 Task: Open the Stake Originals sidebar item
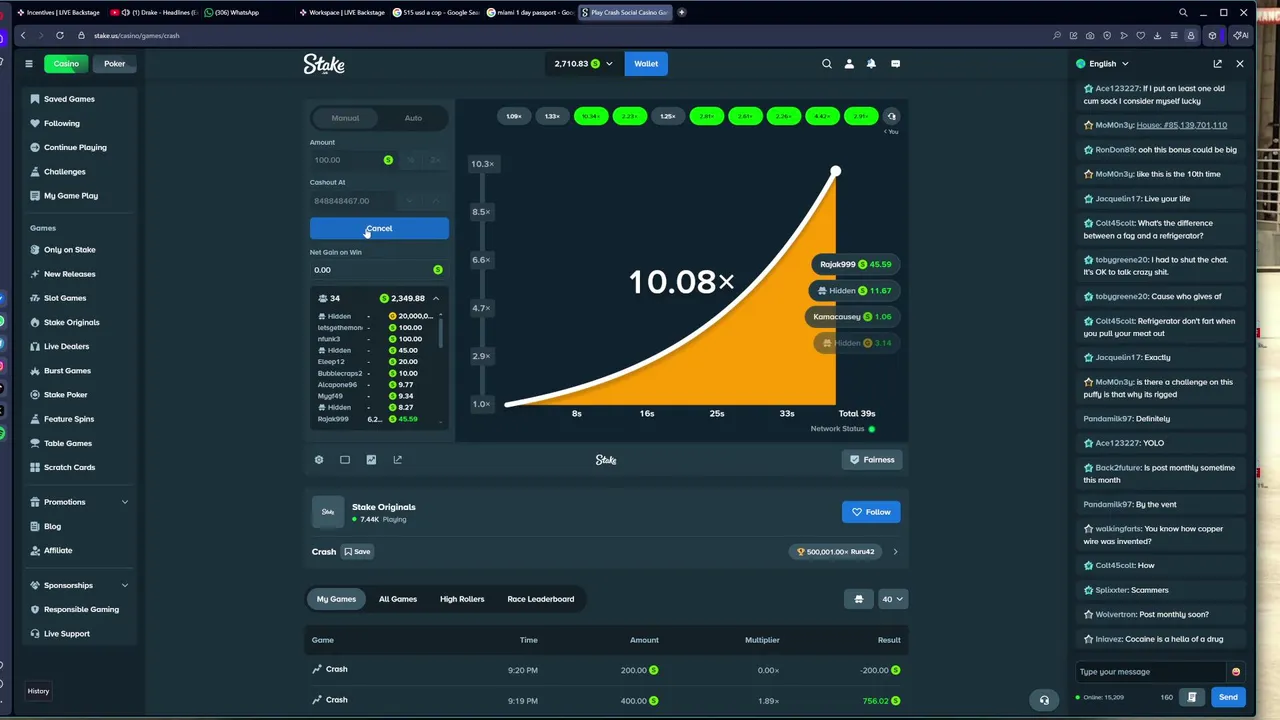click(x=71, y=322)
